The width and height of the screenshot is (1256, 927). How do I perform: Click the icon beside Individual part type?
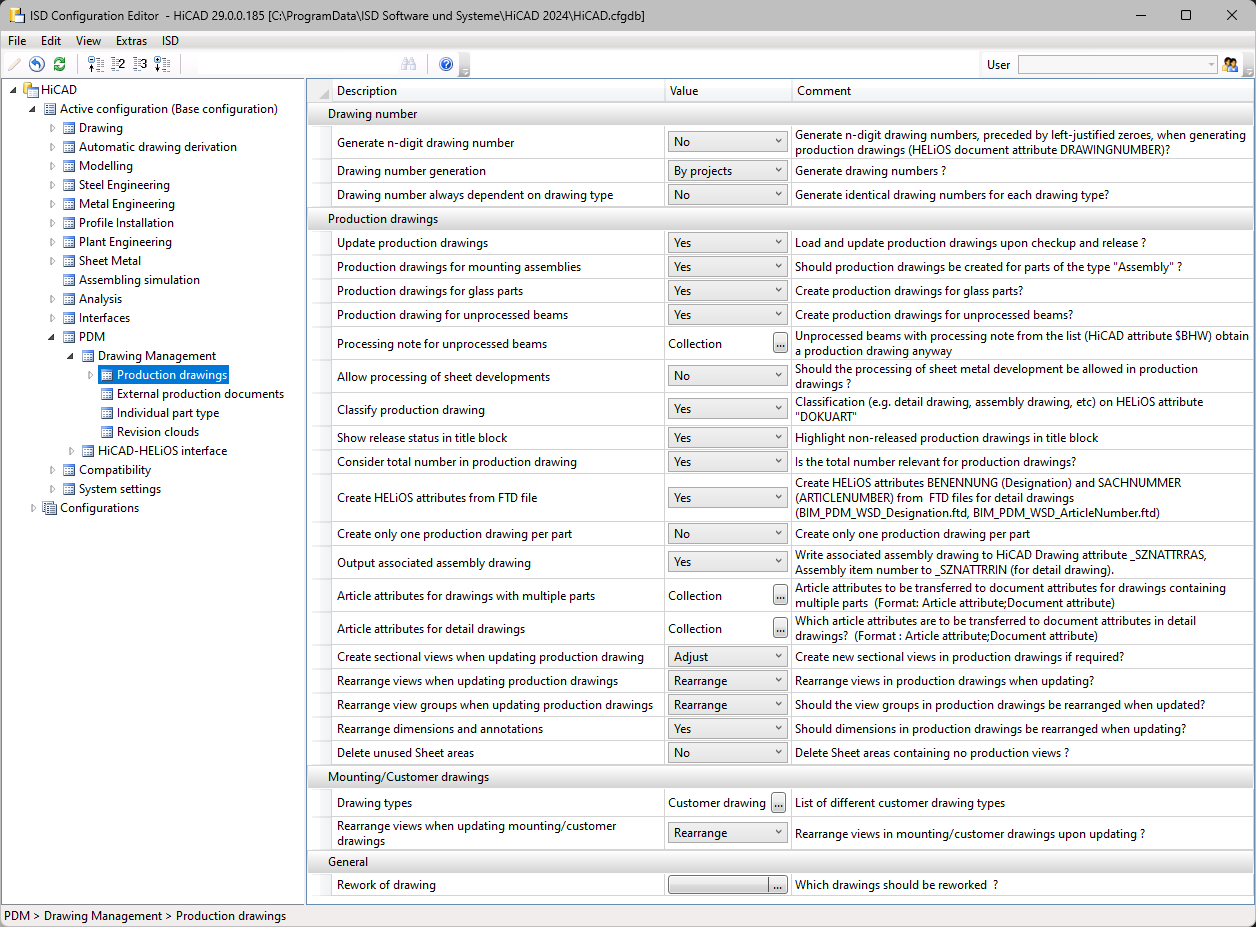tap(107, 413)
